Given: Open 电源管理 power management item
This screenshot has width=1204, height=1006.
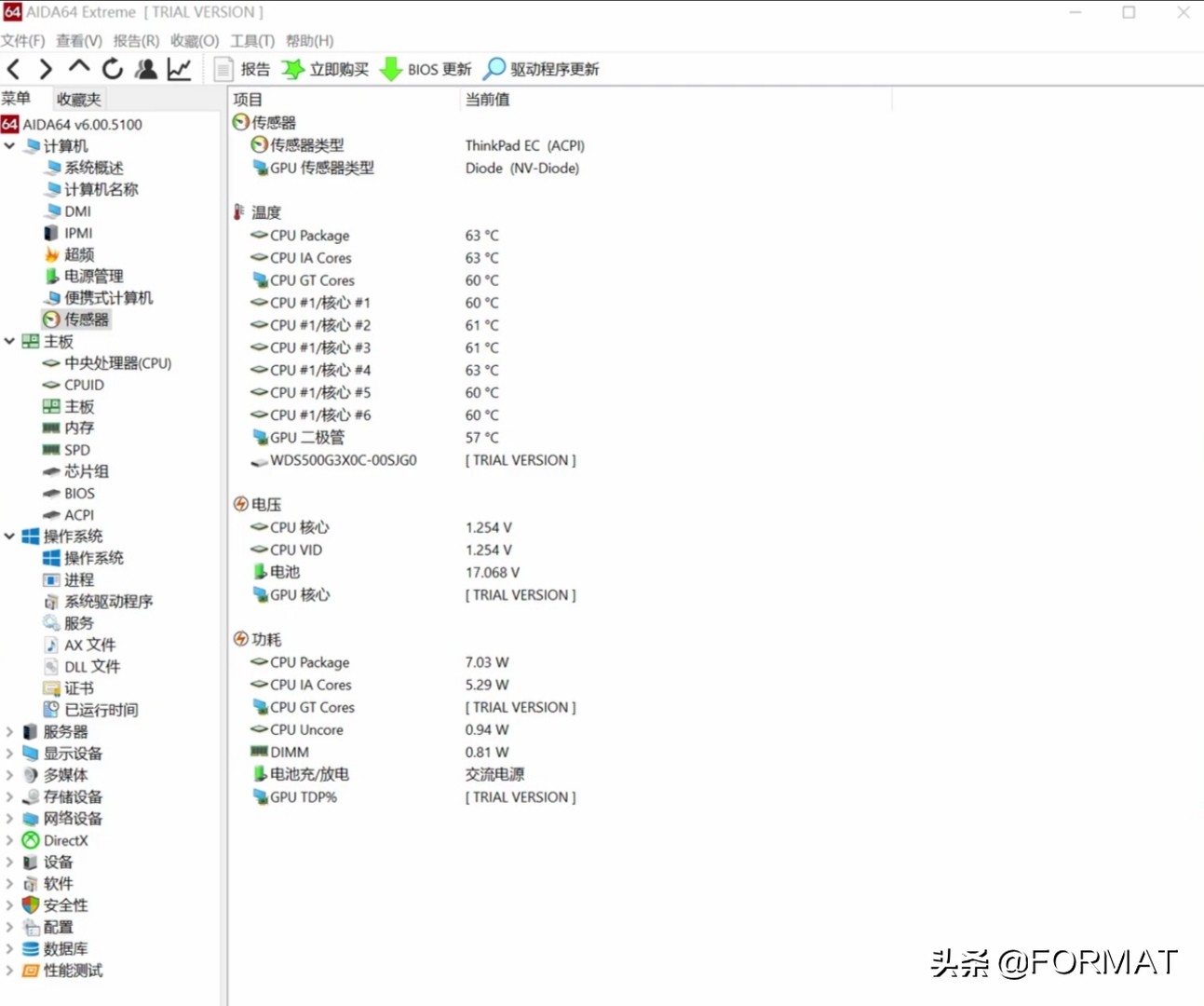Looking at the screenshot, I should 83,277.
